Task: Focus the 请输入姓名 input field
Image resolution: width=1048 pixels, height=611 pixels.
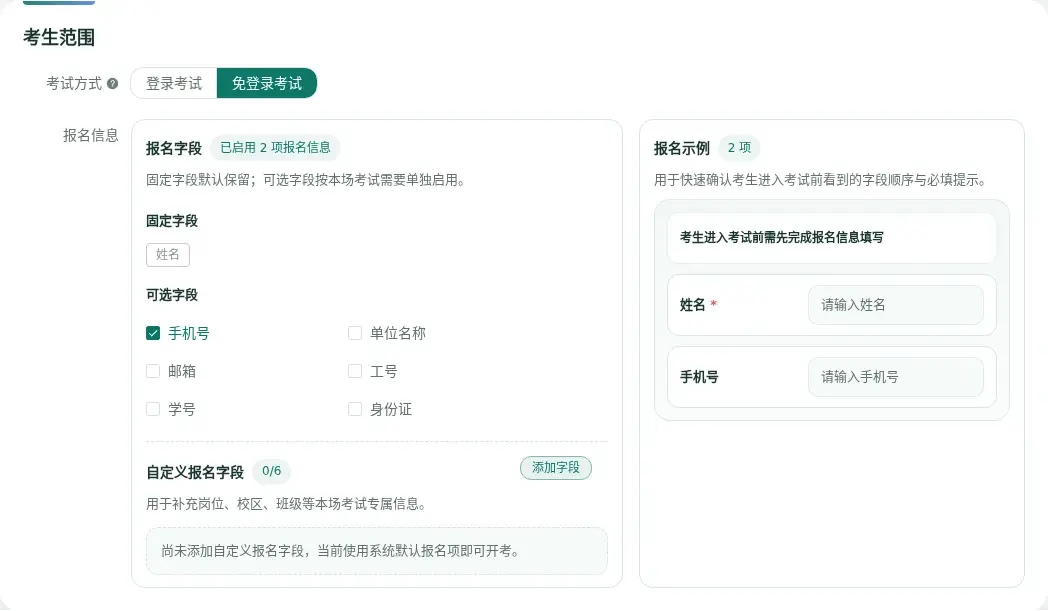Action: tap(896, 305)
